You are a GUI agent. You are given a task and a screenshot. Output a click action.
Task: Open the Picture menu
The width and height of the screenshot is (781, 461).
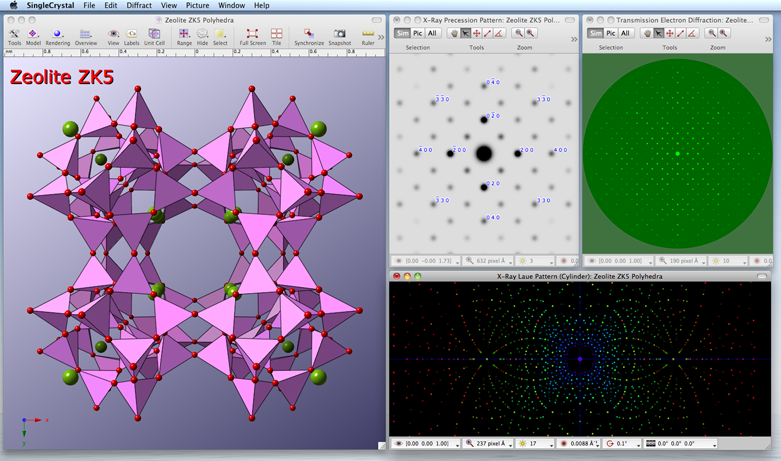click(x=197, y=5)
